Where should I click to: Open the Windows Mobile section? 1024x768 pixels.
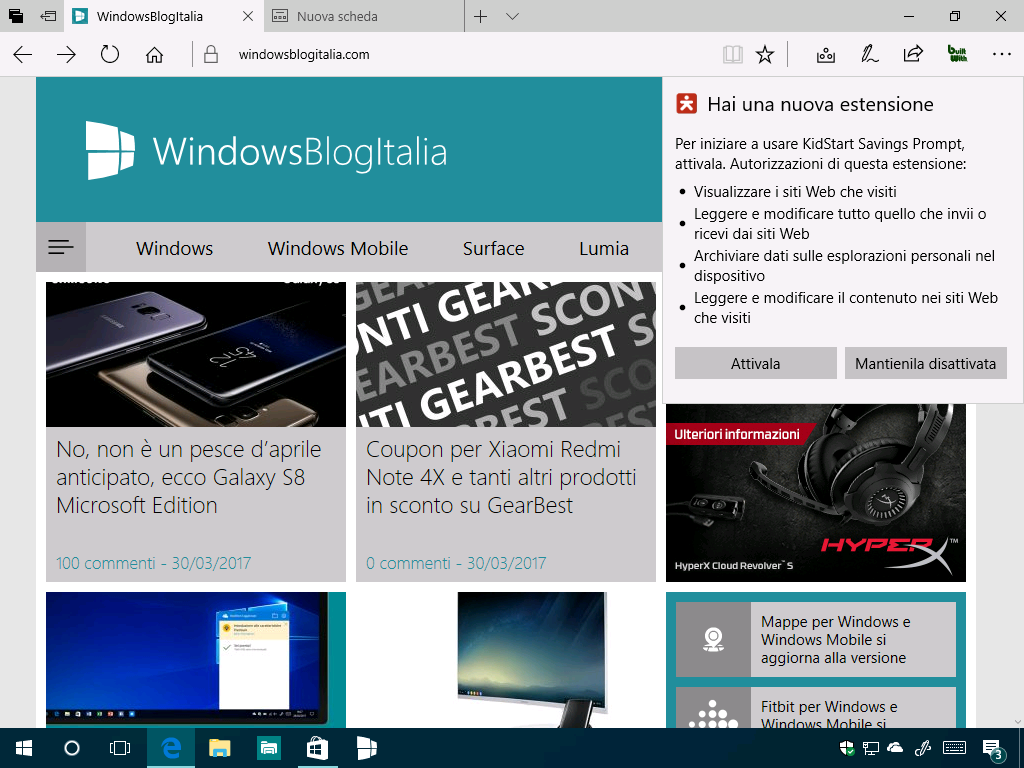338,248
